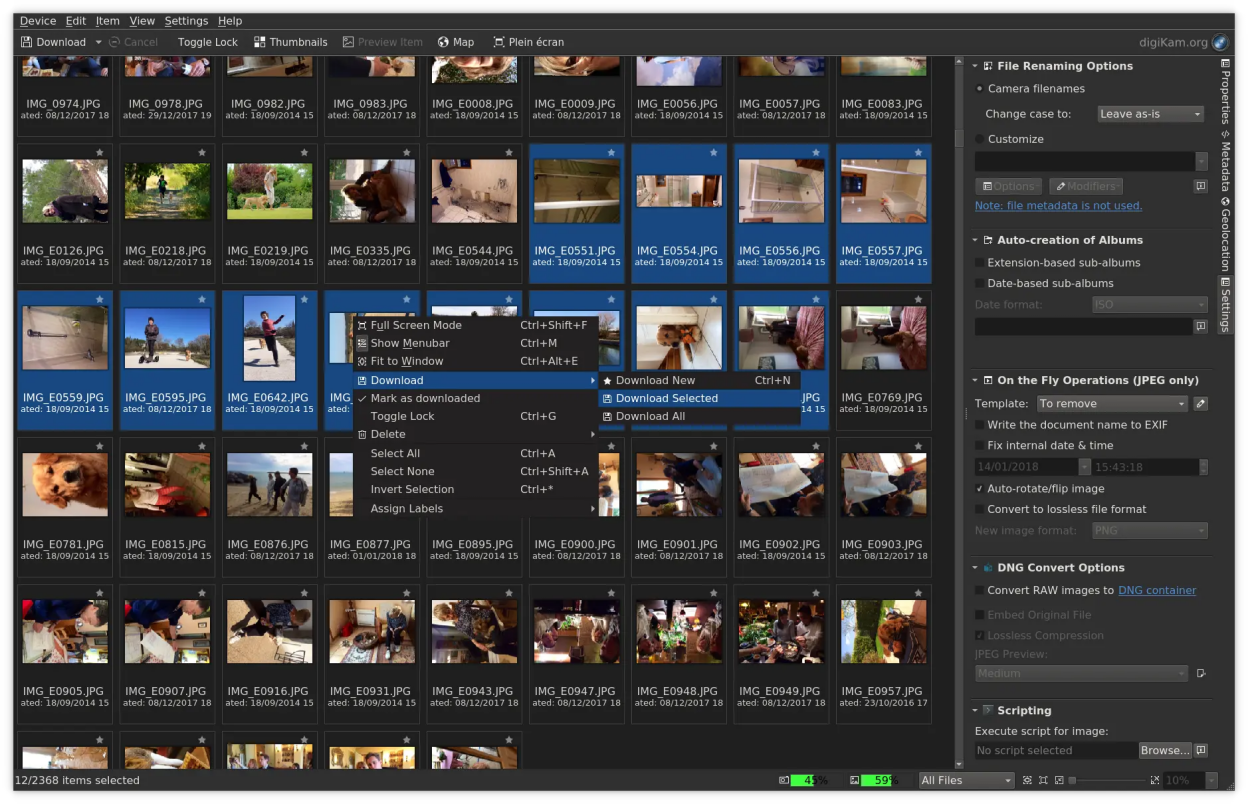Open the Change case to dropdown
The image size is (1248, 804).
click(x=1150, y=114)
